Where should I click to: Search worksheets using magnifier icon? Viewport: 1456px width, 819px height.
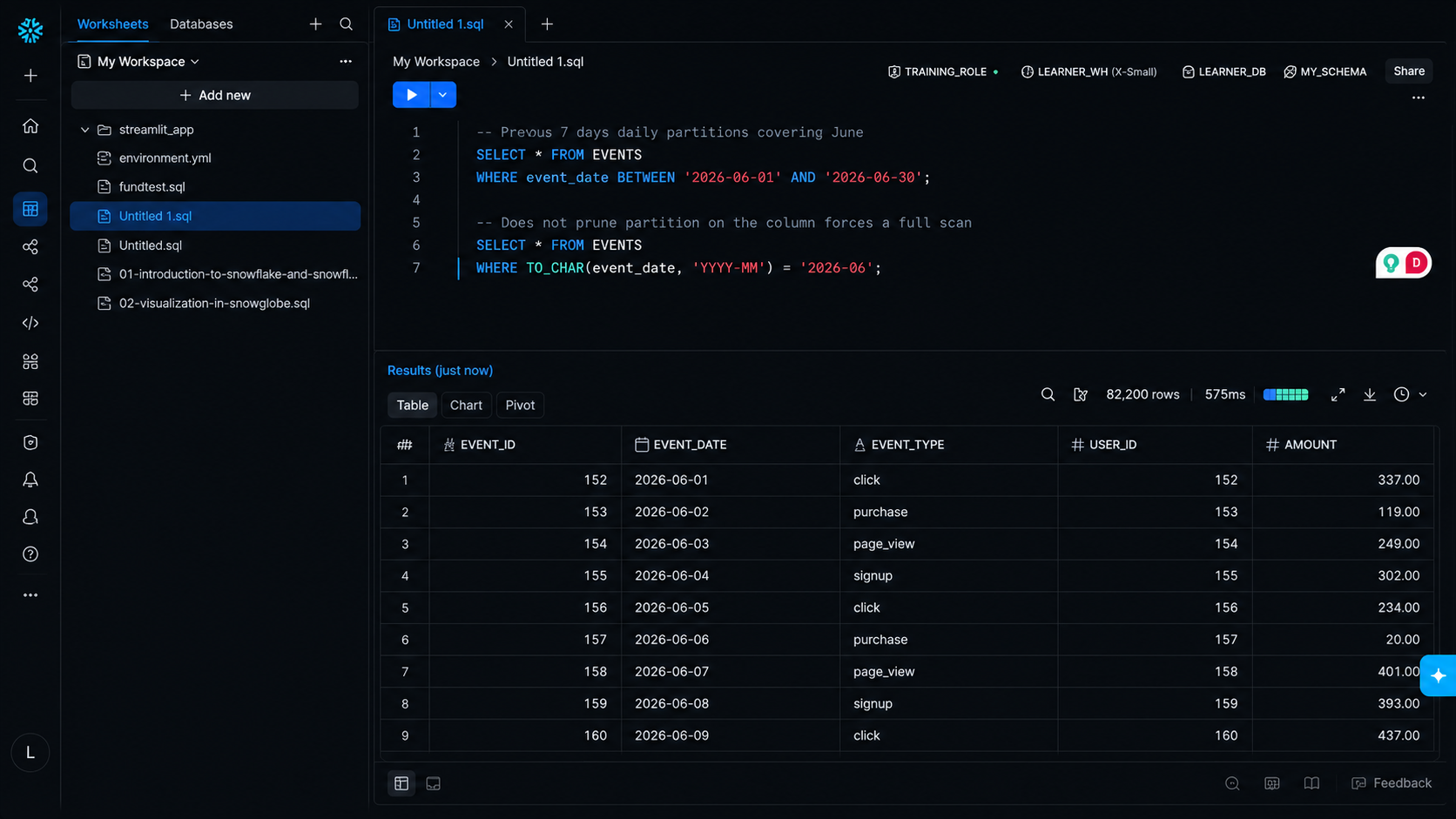coord(347,24)
